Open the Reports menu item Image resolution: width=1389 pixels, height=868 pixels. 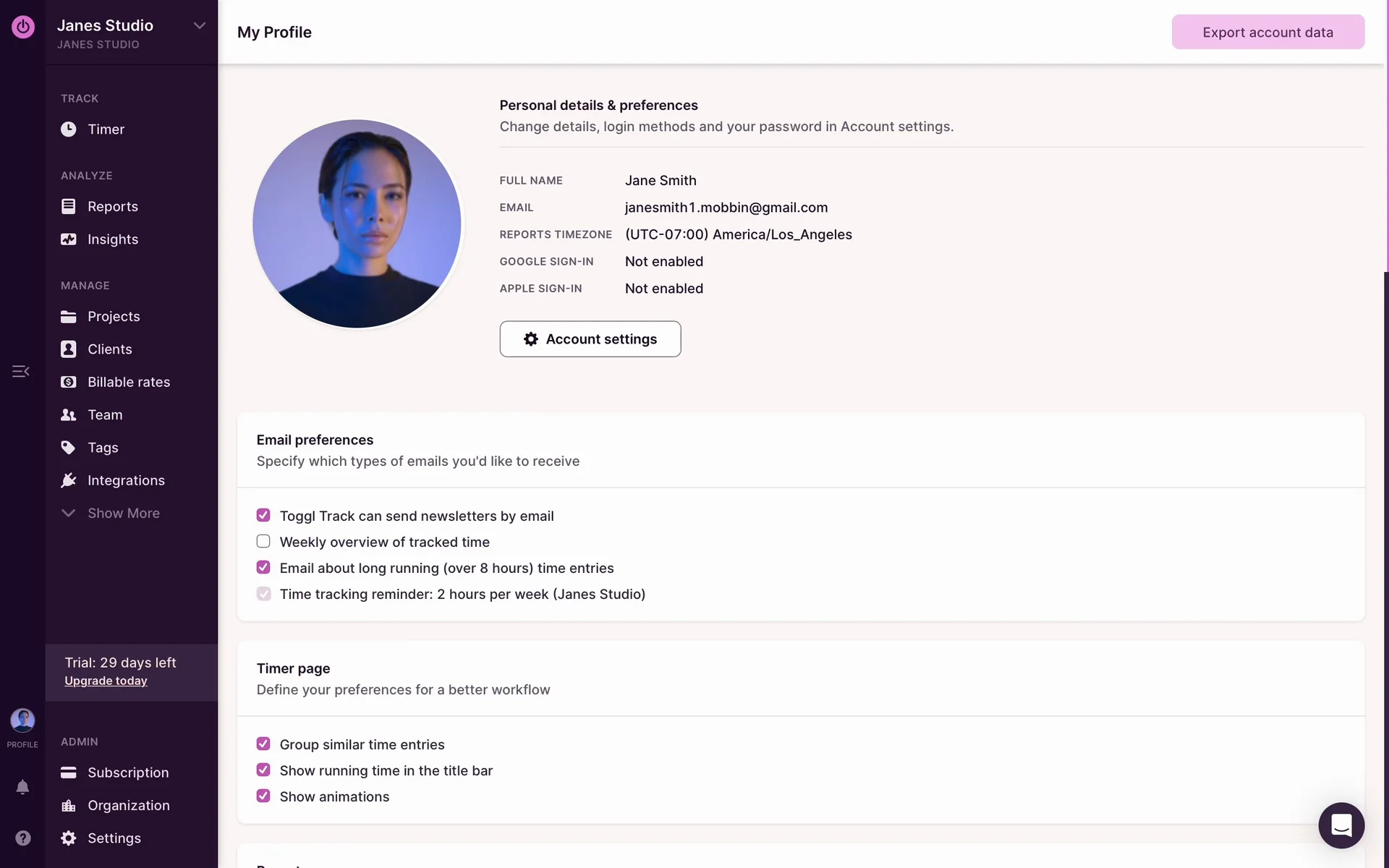tap(112, 207)
